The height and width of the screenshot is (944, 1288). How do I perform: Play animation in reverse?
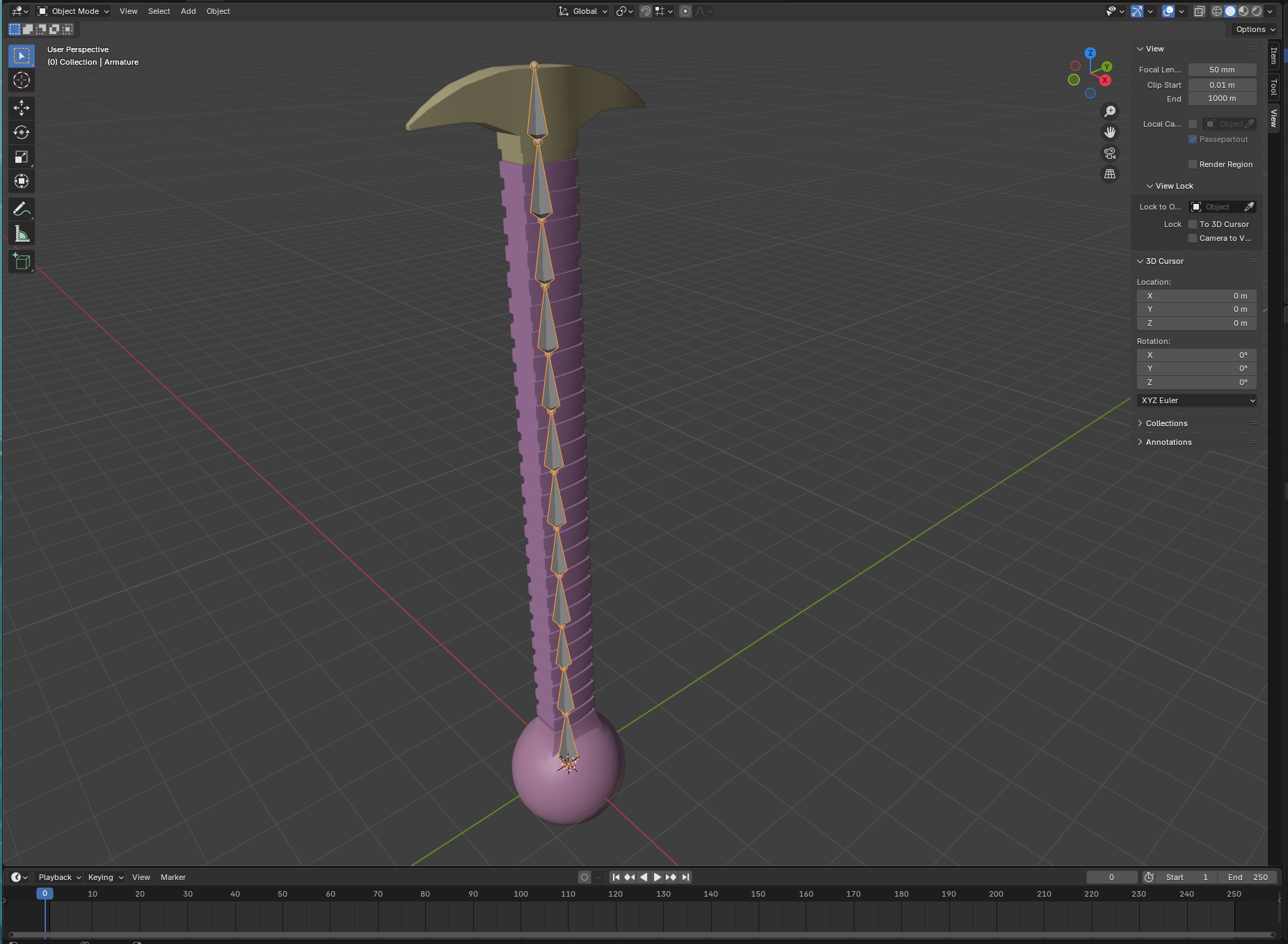(644, 877)
